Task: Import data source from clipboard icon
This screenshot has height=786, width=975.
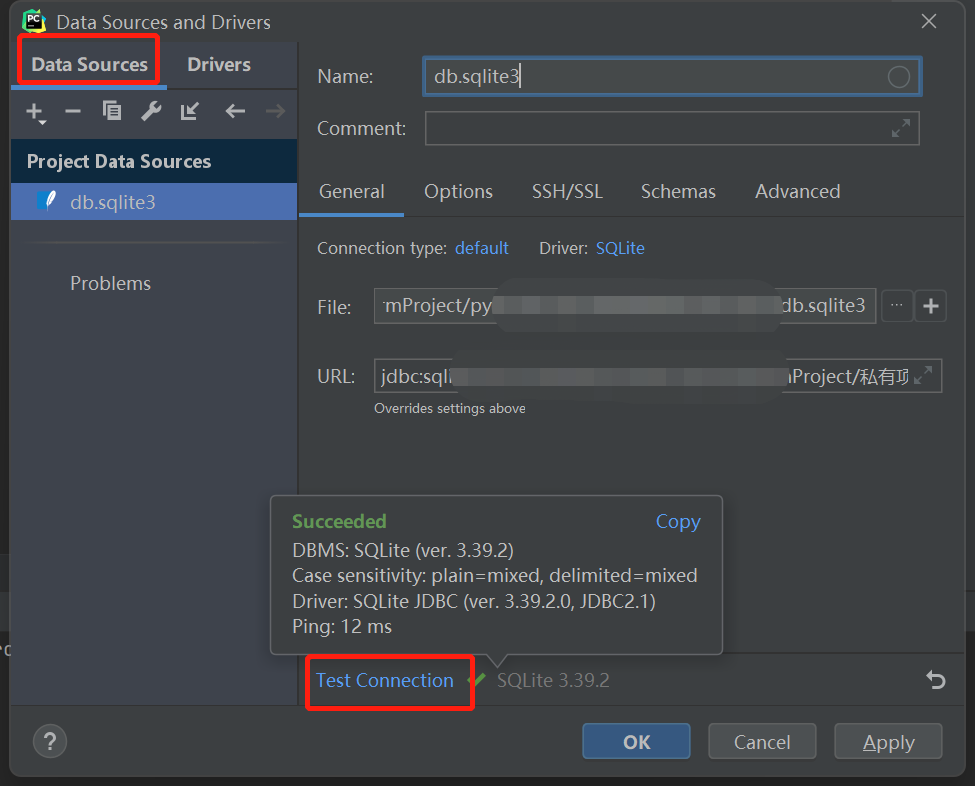Action: click(189, 112)
